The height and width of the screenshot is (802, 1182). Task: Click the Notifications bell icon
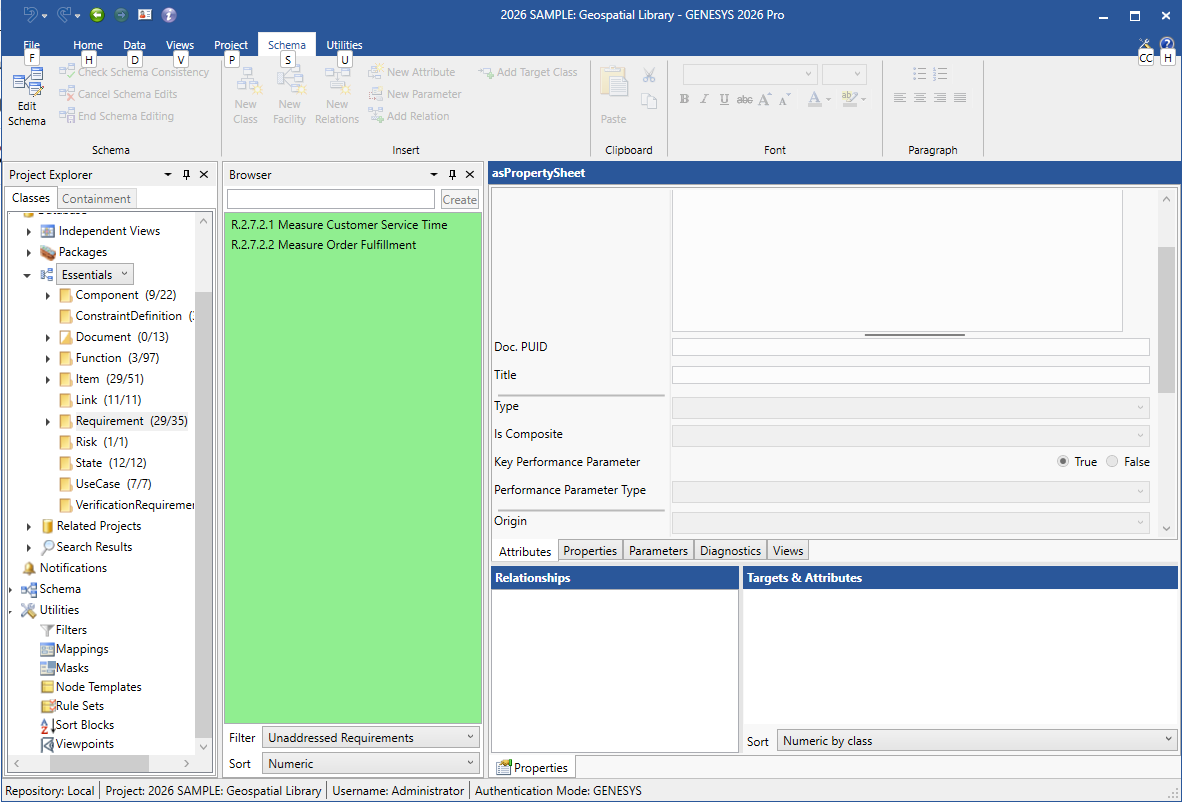point(29,568)
